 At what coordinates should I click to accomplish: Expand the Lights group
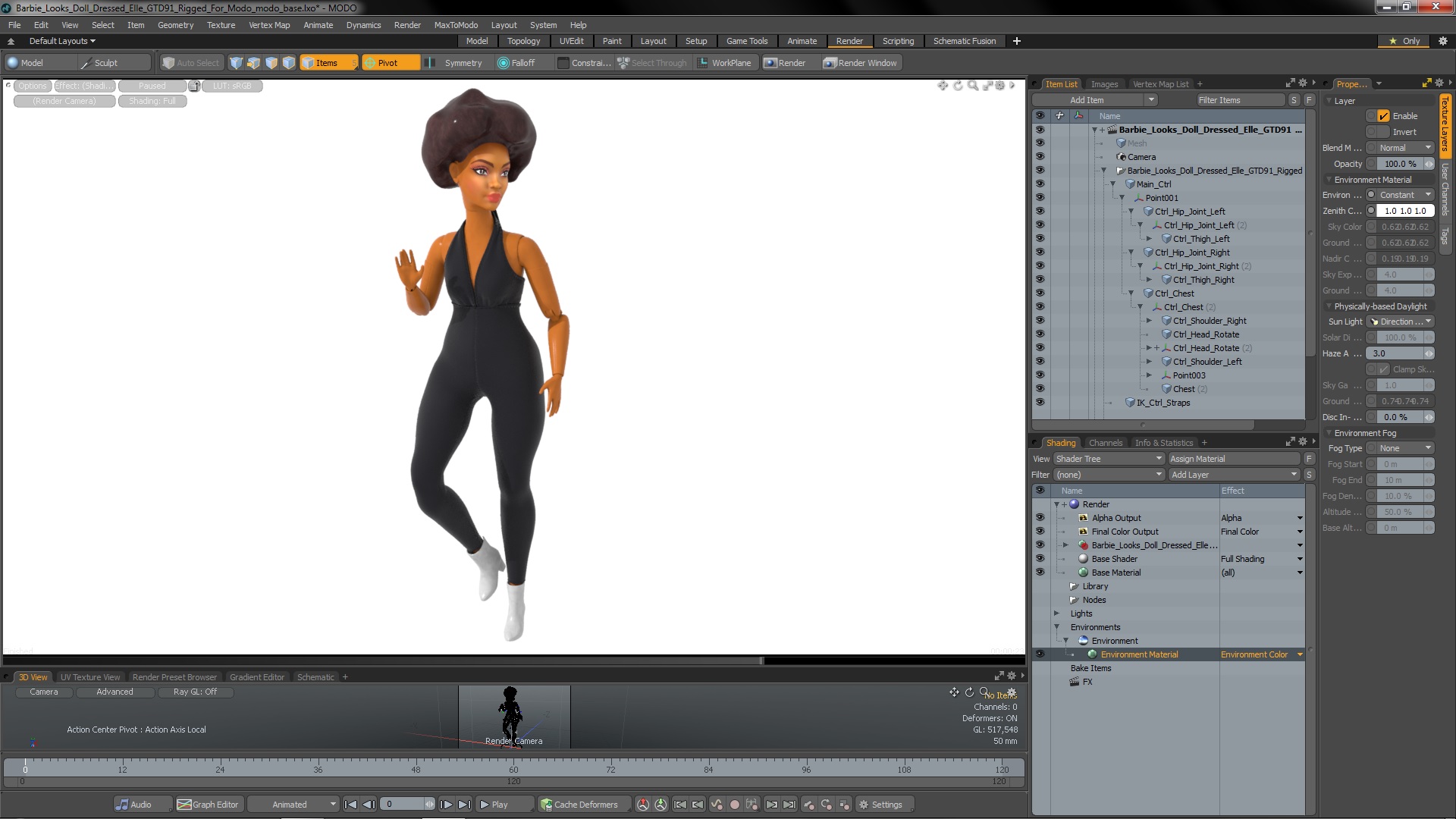pyautogui.click(x=1056, y=613)
